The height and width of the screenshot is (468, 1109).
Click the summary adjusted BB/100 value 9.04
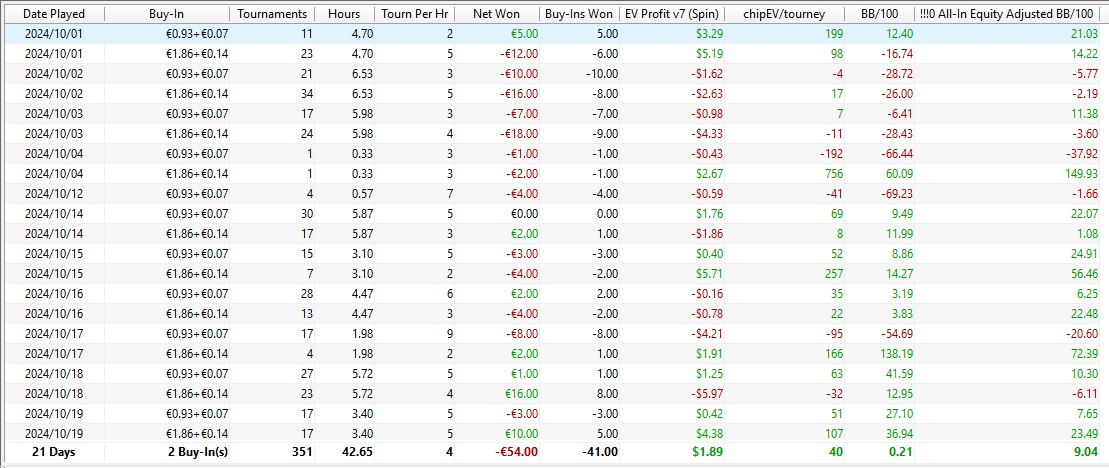pos(1086,454)
